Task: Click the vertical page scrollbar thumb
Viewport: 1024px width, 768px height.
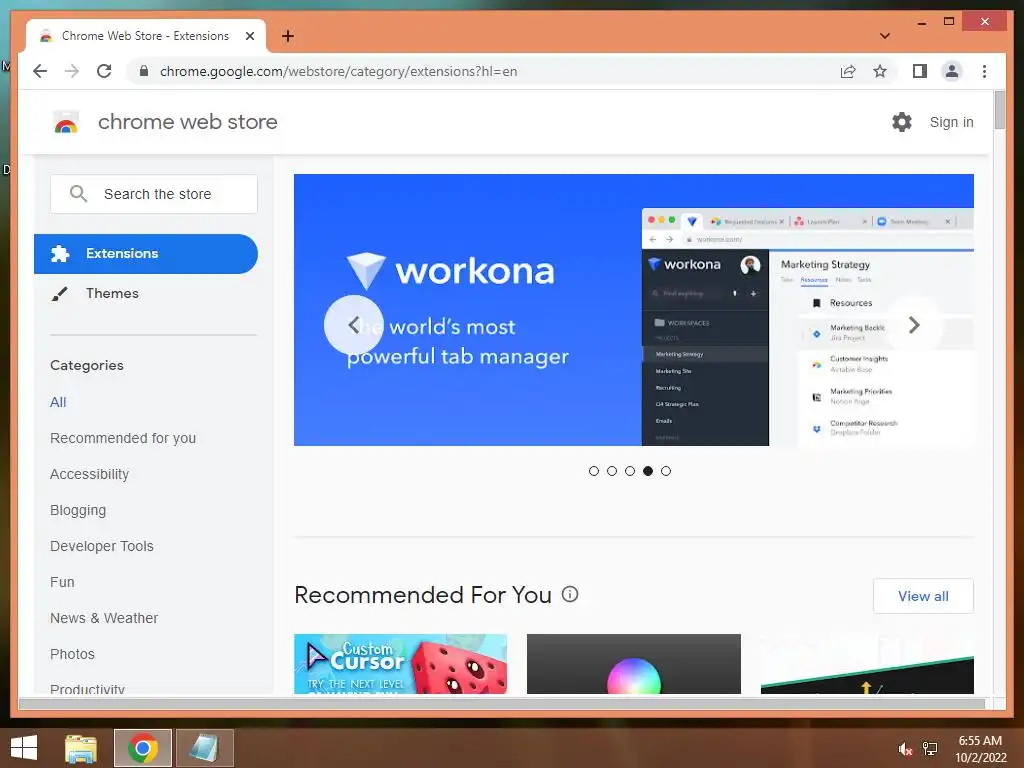Action: pyautogui.click(x=999, y=110)
